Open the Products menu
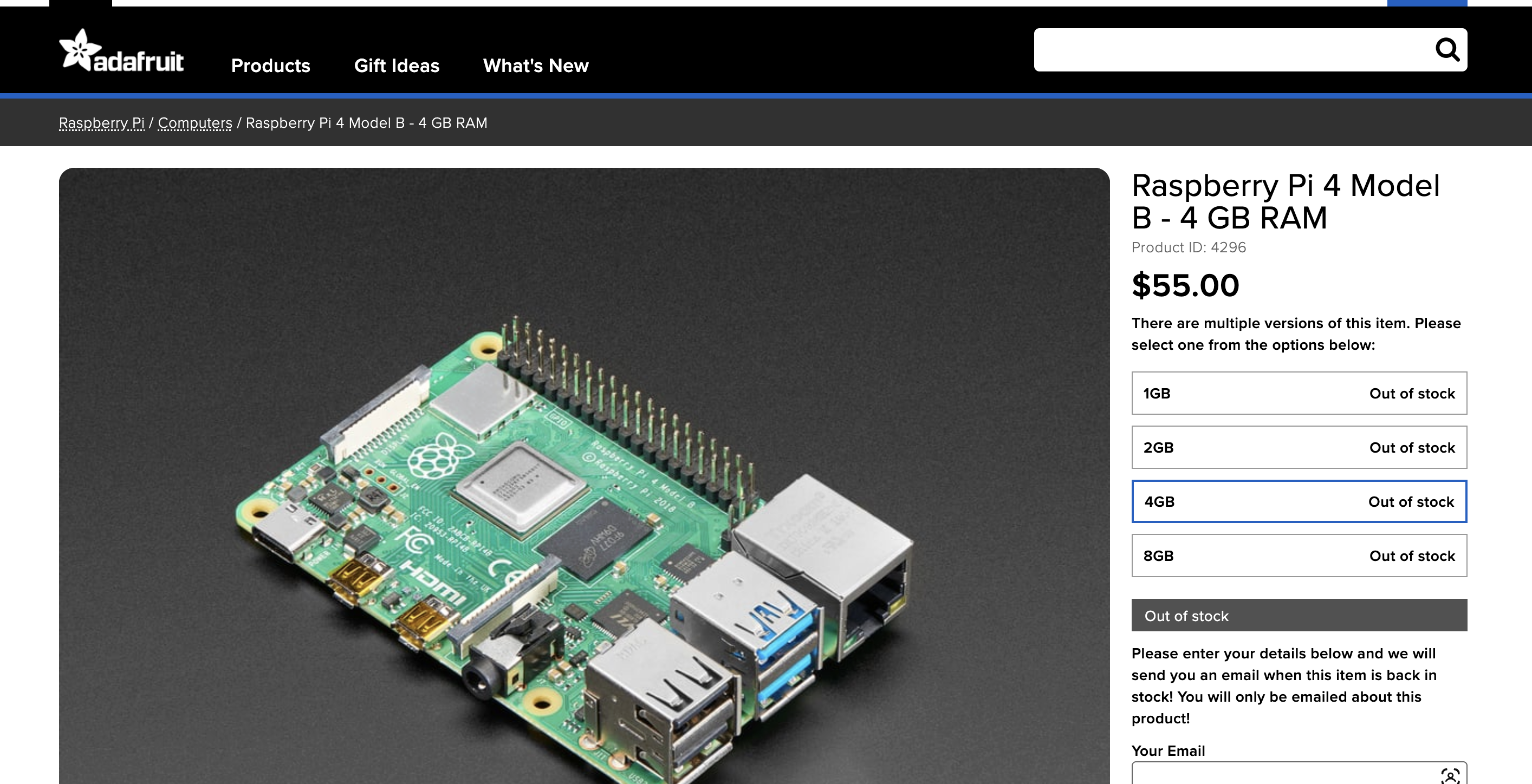 [x=271, y=66]
